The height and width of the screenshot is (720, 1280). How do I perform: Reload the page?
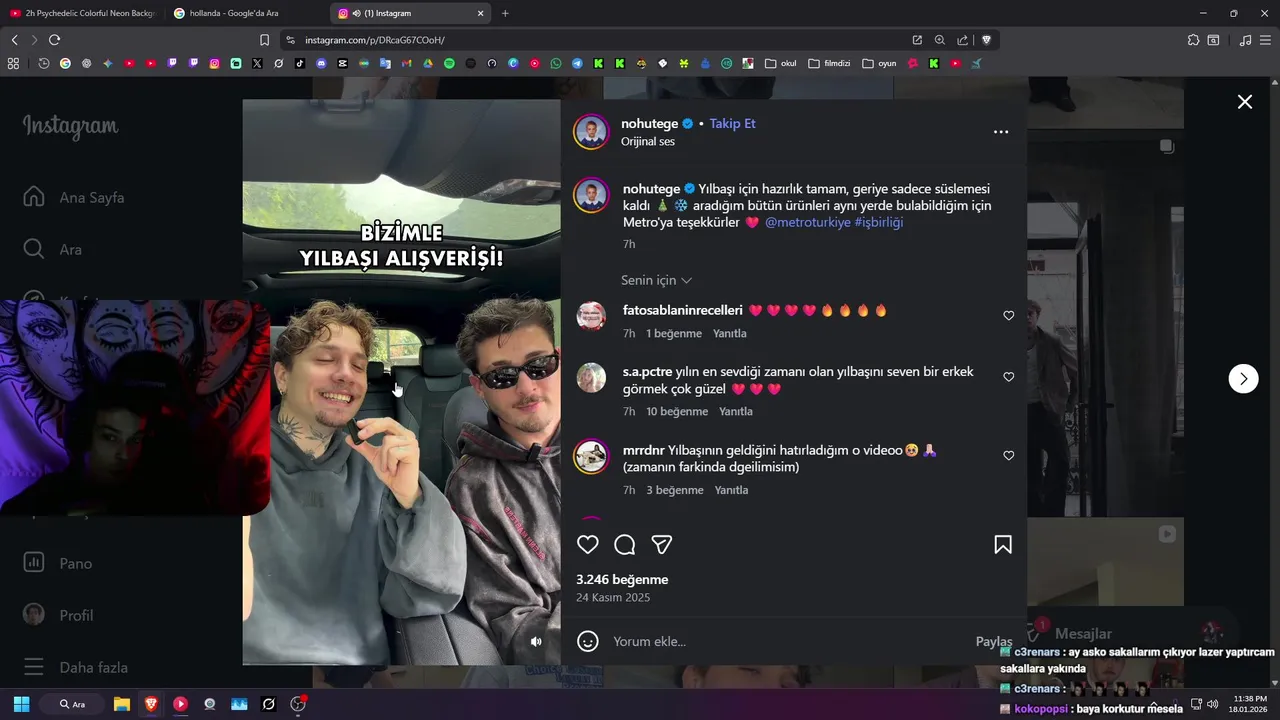click(54, 40)
